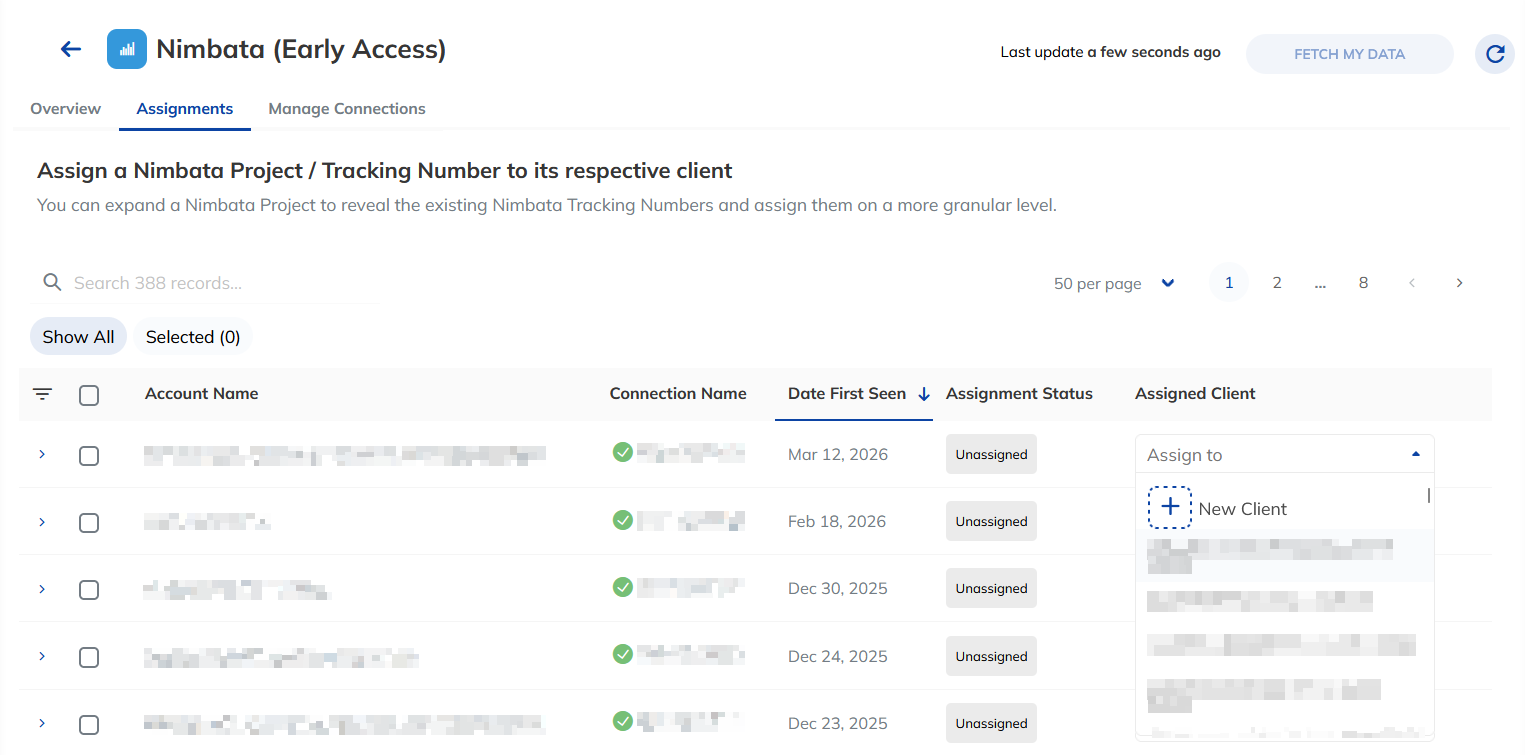Click the Unassigned badge in Mar 12, 2026 row
Viewport: 1525px width, 755px height.
coord(991,454)
